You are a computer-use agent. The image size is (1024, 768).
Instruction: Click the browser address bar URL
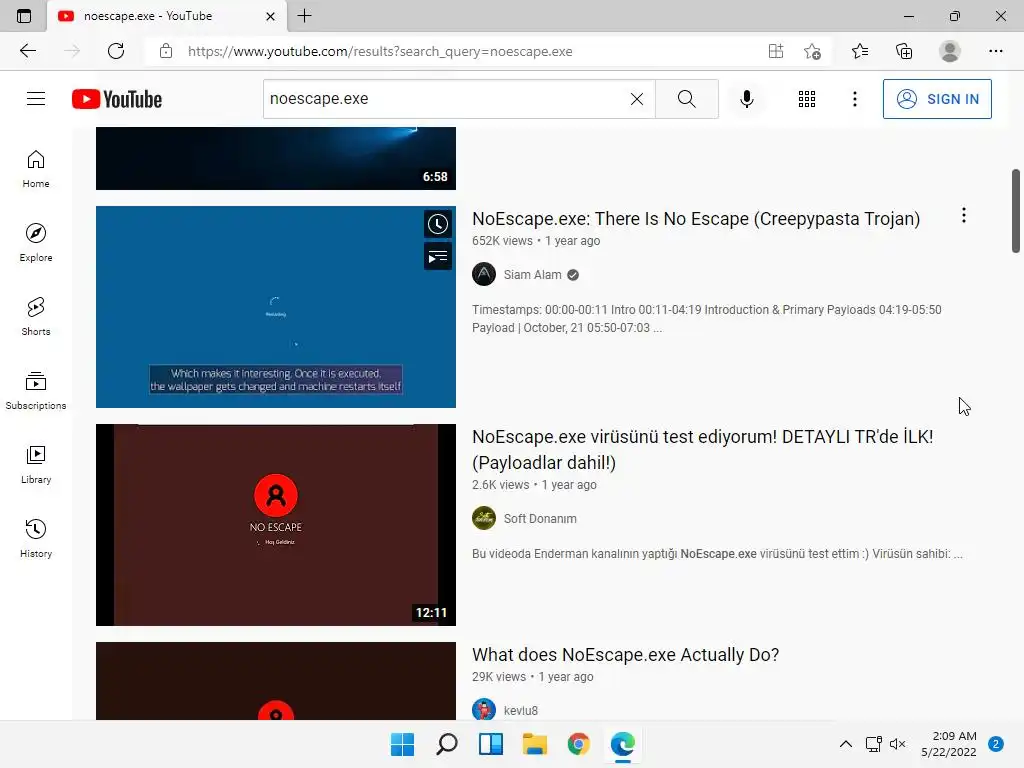pyautogui.click(x=380, y=52)
